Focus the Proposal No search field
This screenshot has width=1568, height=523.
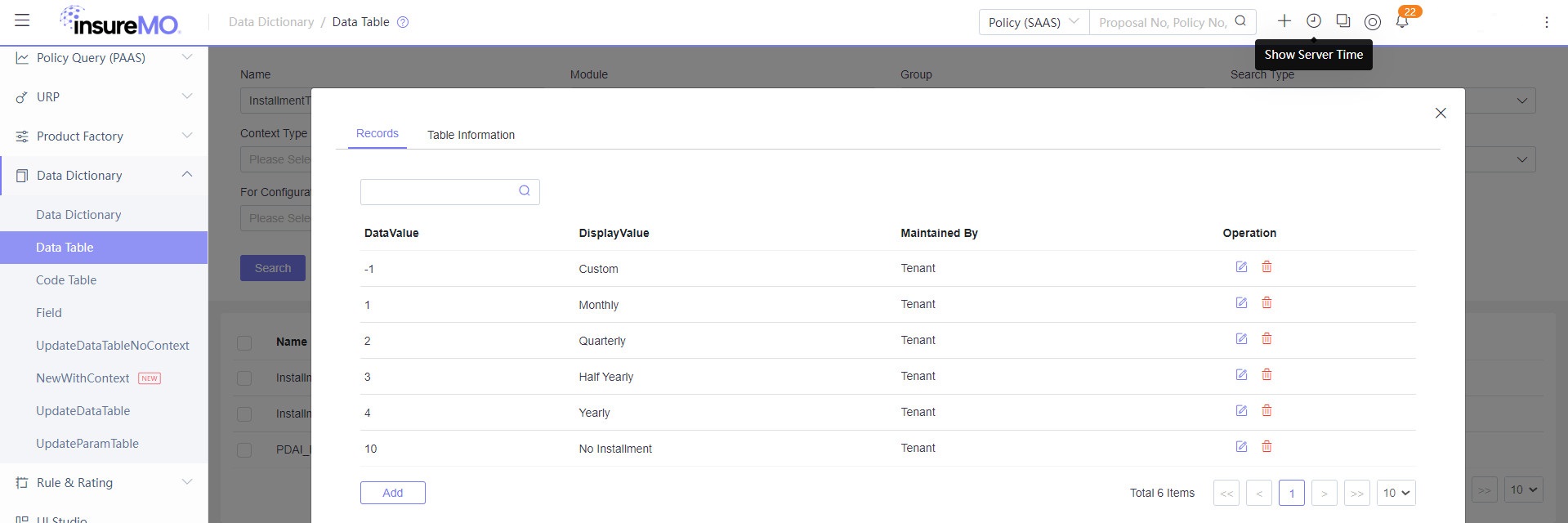(1164, 22)
